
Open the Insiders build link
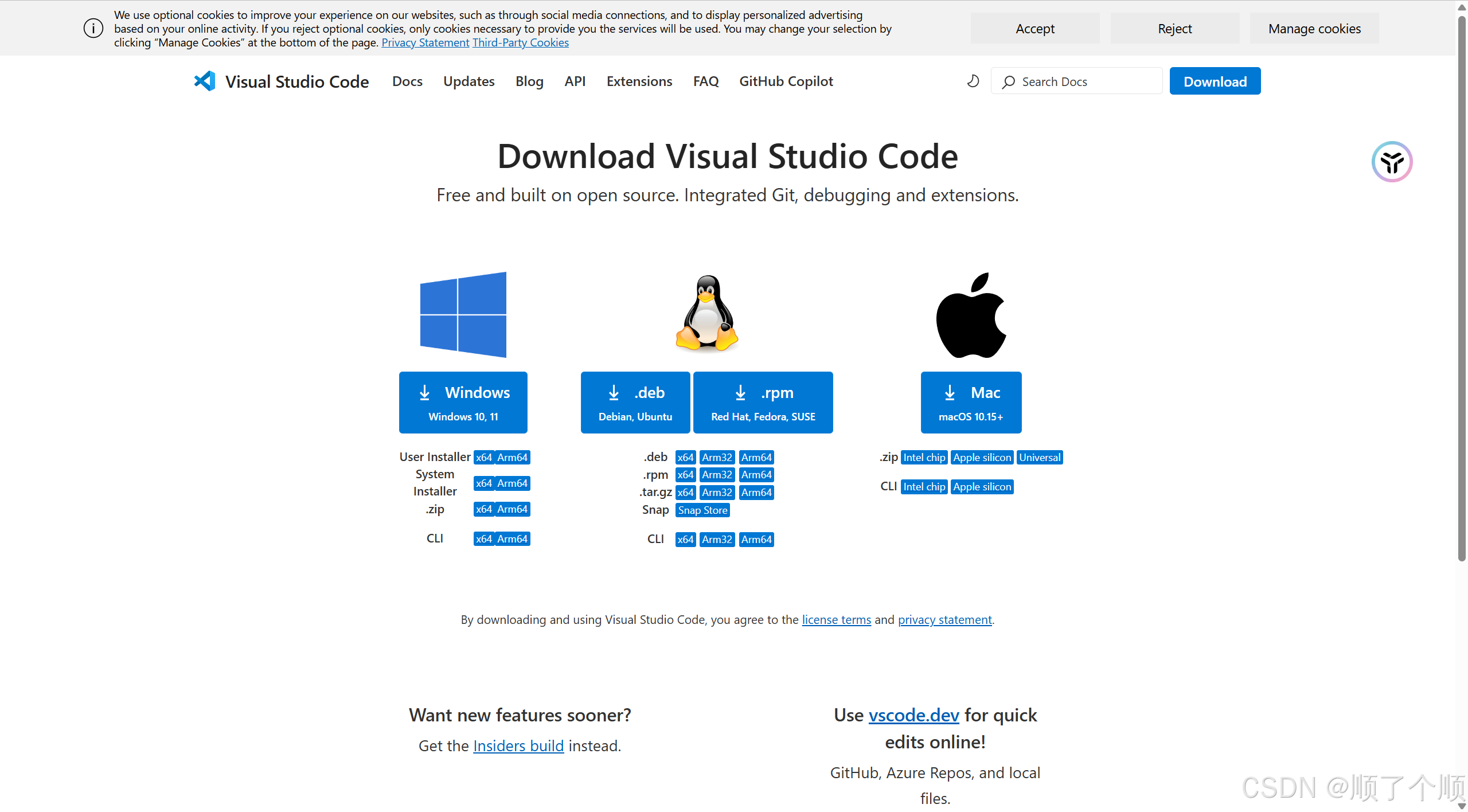click(518, 745)
